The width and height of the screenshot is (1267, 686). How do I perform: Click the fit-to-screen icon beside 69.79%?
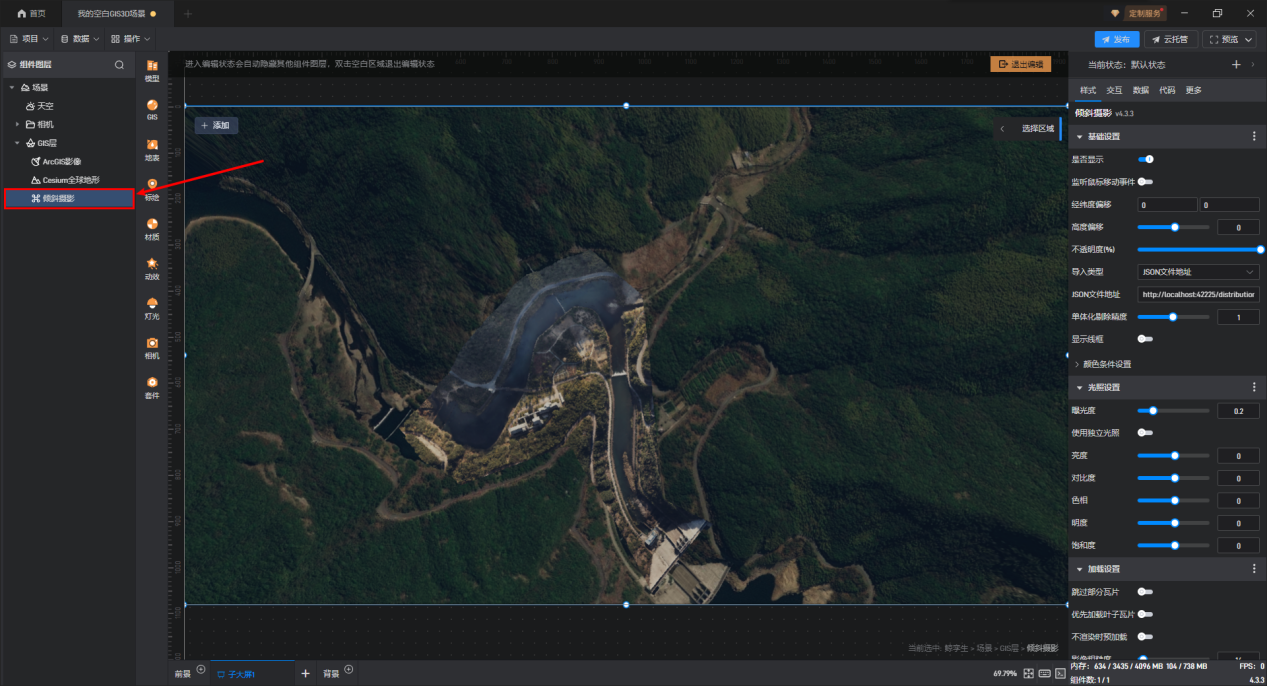click(1028, 673)
